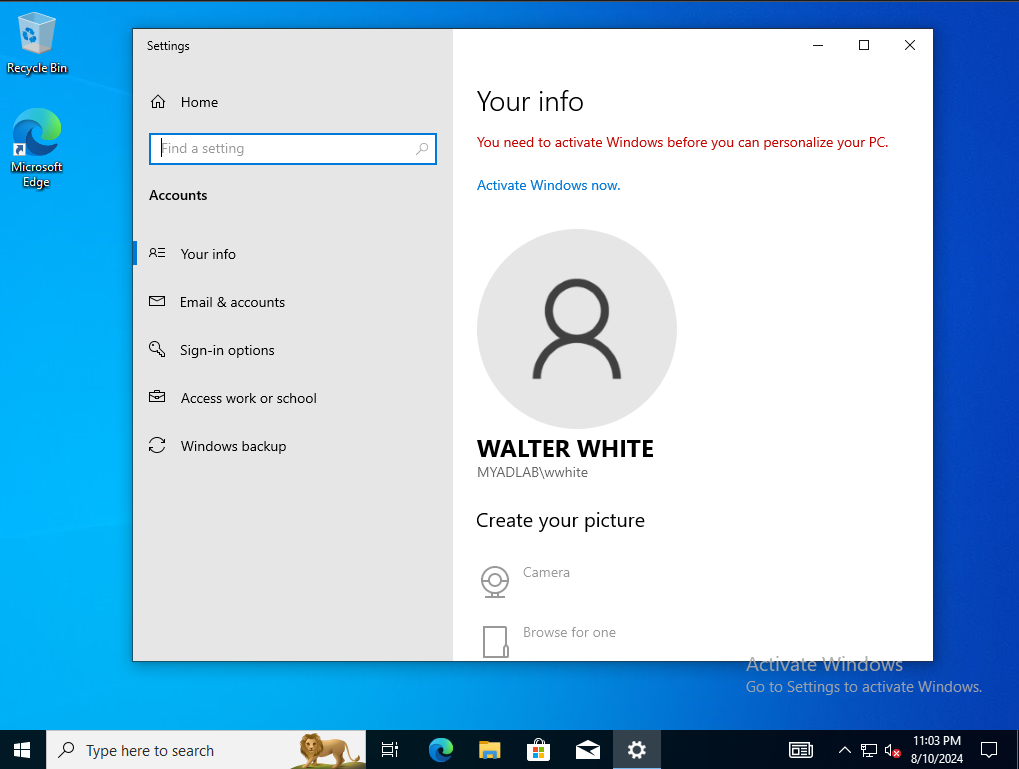Image resolution: width=1019 pixels, height=769 pixels.
Task: Go to Settings Home
Action: point(199,102)
